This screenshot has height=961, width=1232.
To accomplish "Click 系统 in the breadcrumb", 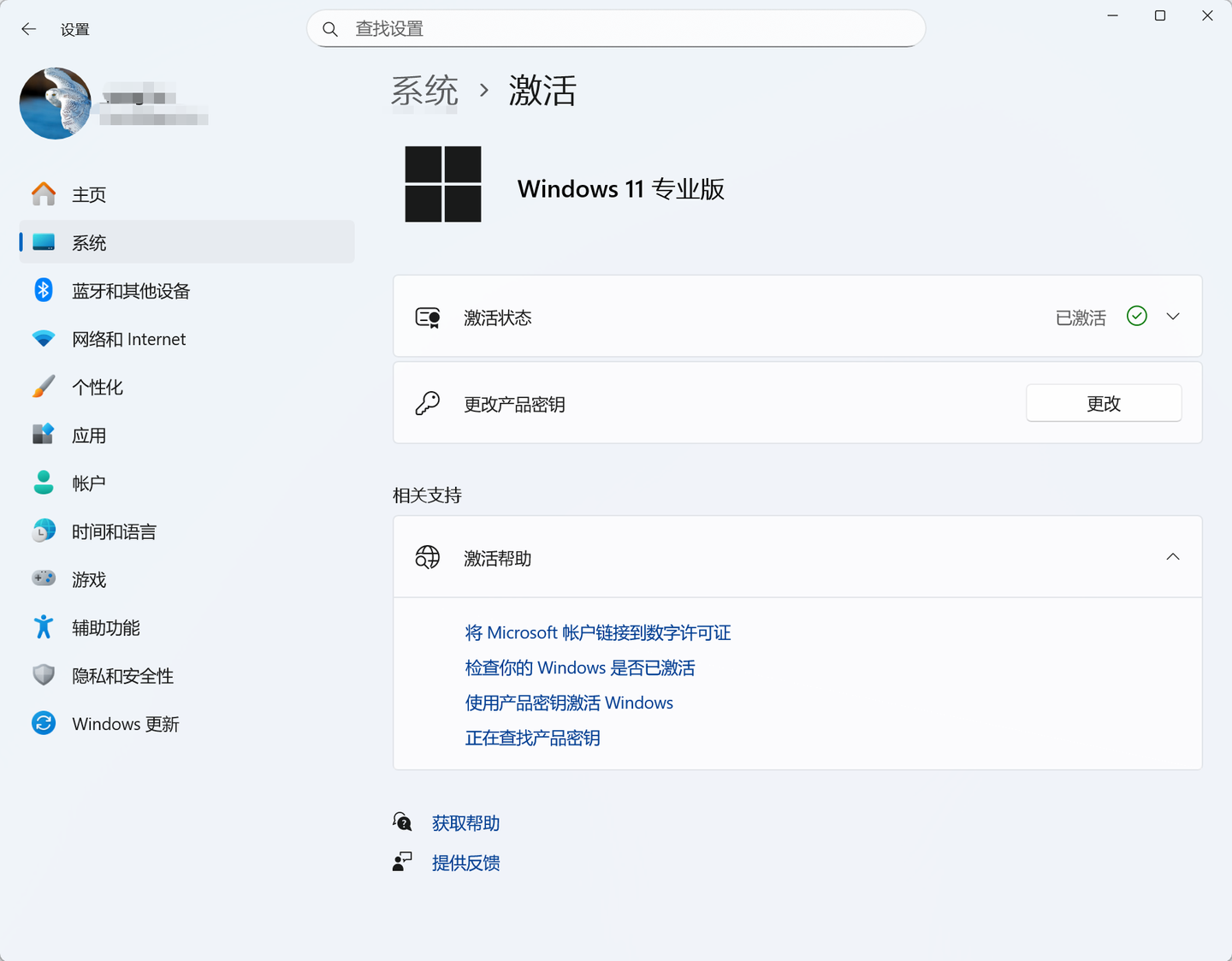I will [425, 91].
